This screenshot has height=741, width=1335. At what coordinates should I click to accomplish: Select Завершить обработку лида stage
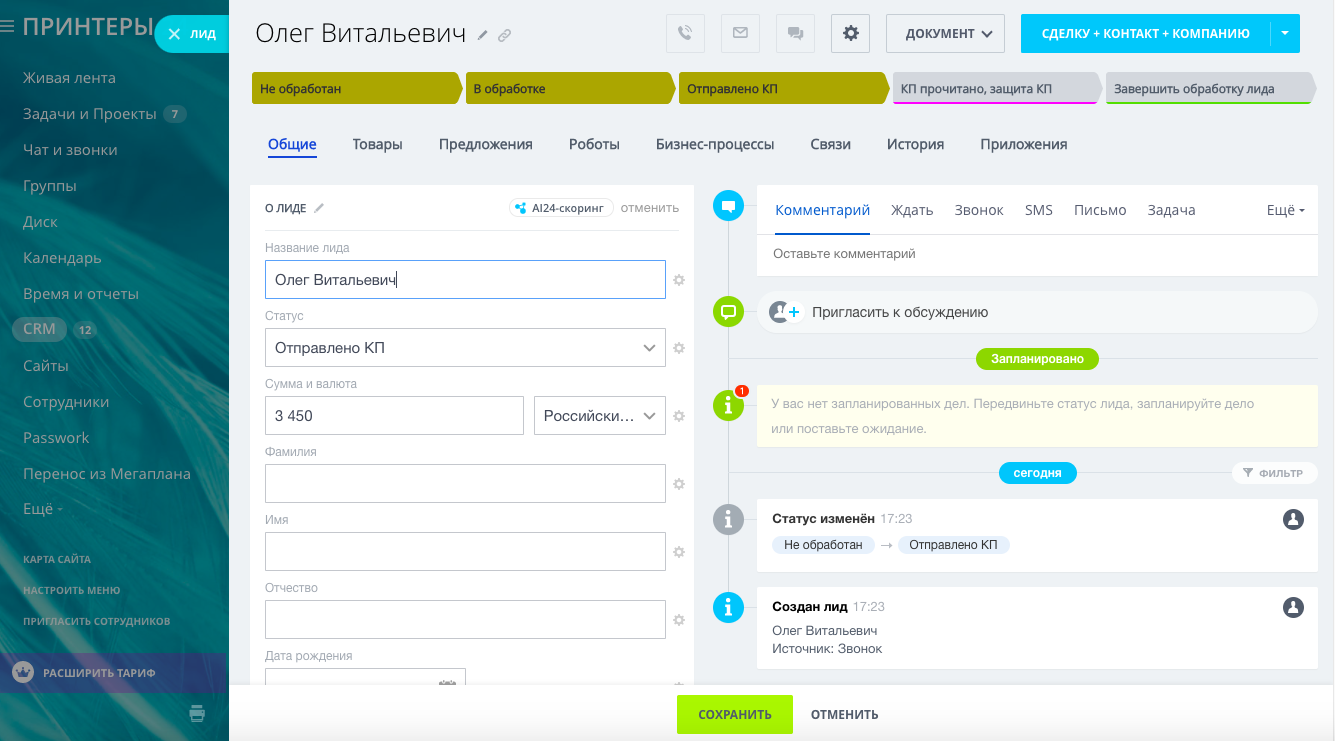[1210, 89]
